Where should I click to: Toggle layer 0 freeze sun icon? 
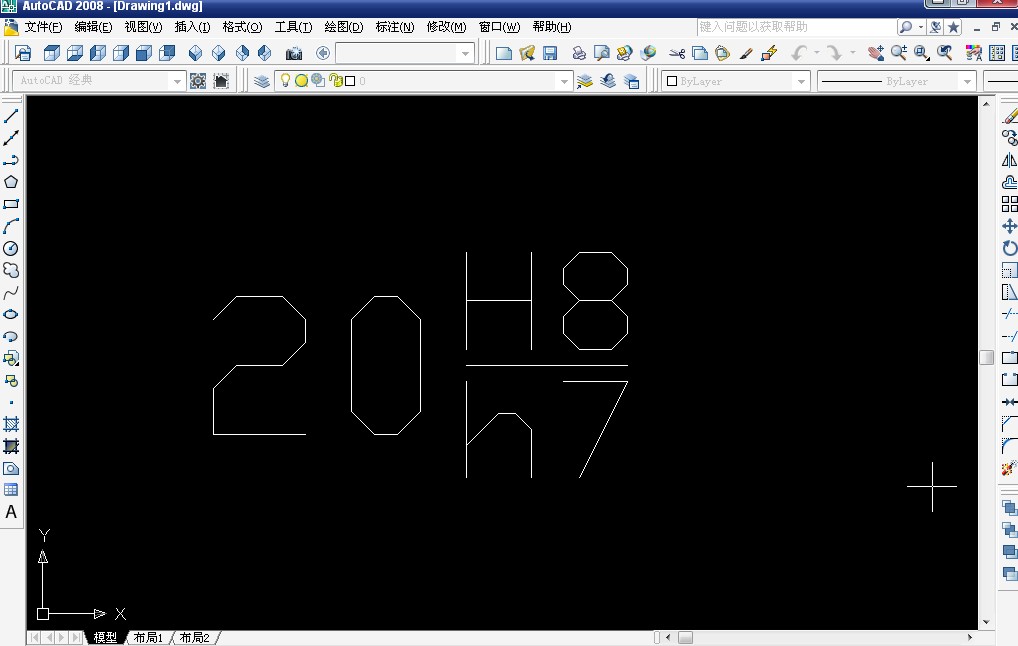301,81
